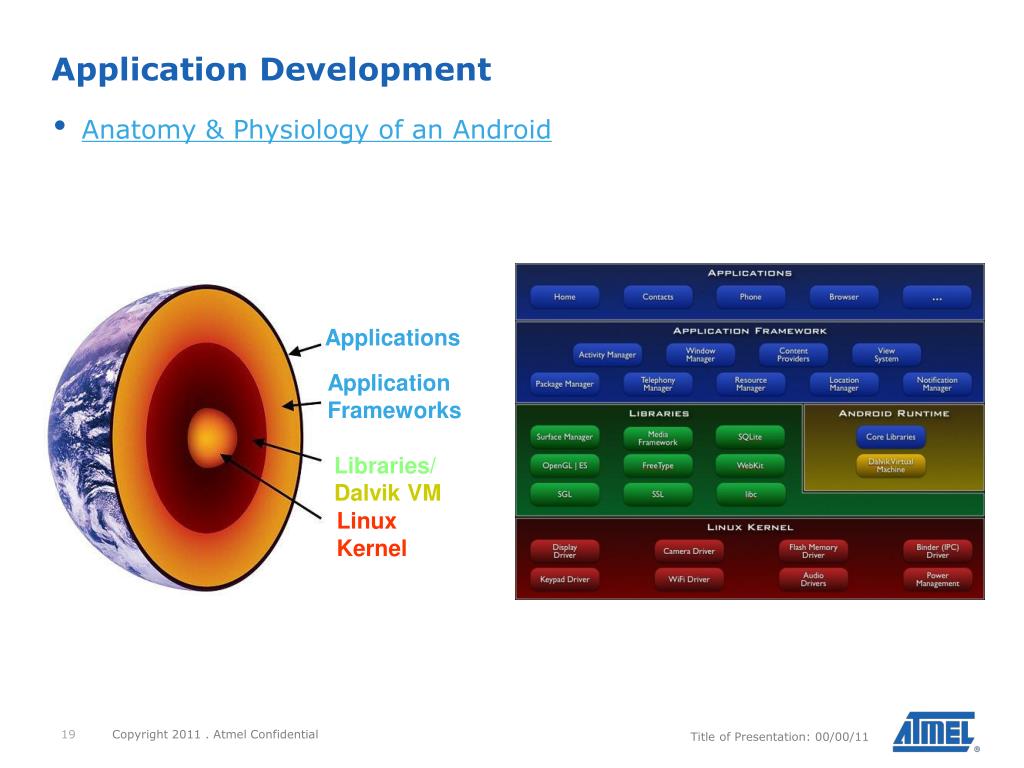Click the Package Manager box
This screenshot has width=1024, height=768.
pos(564,384)
